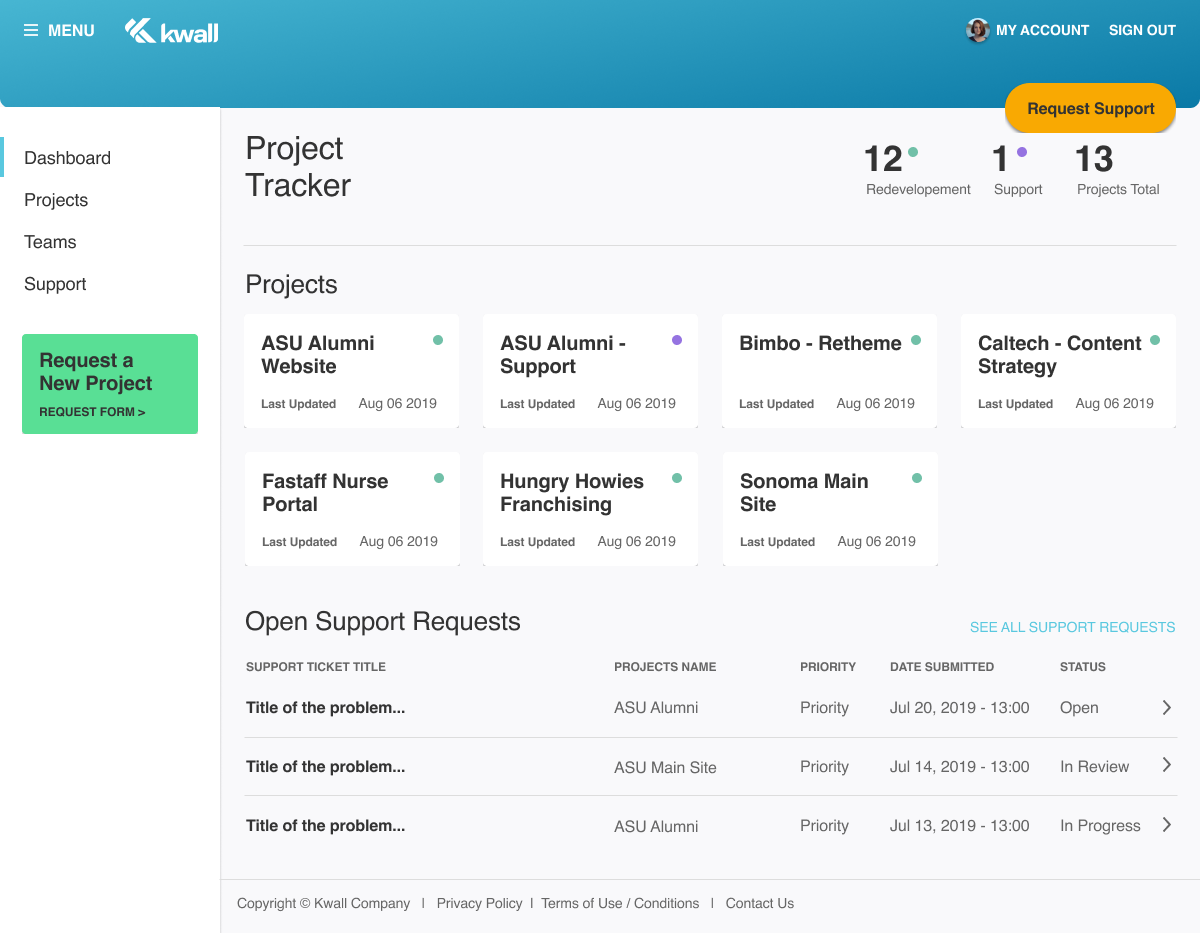
Task: Select Support in the sidebar navigation
Action: [x=55, y=284]
